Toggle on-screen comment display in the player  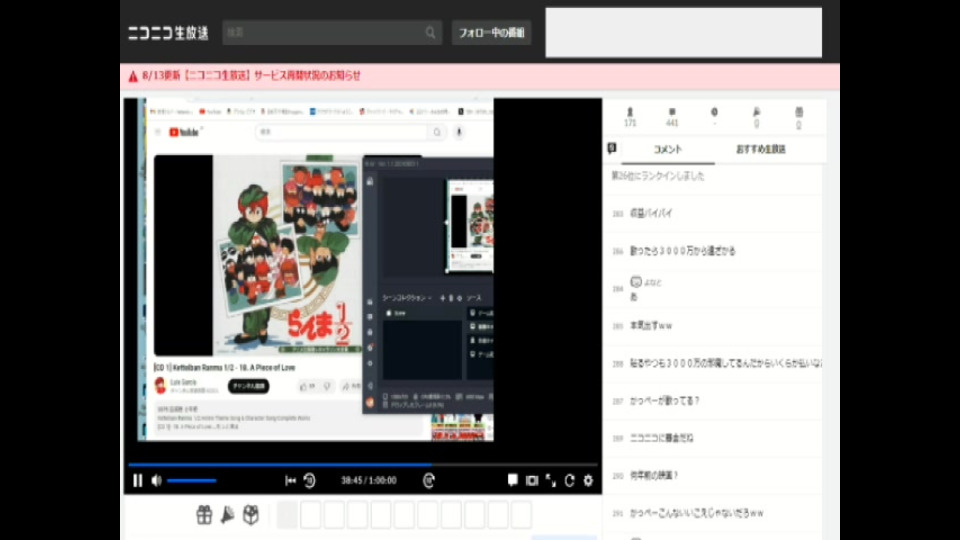coord(512,480)
